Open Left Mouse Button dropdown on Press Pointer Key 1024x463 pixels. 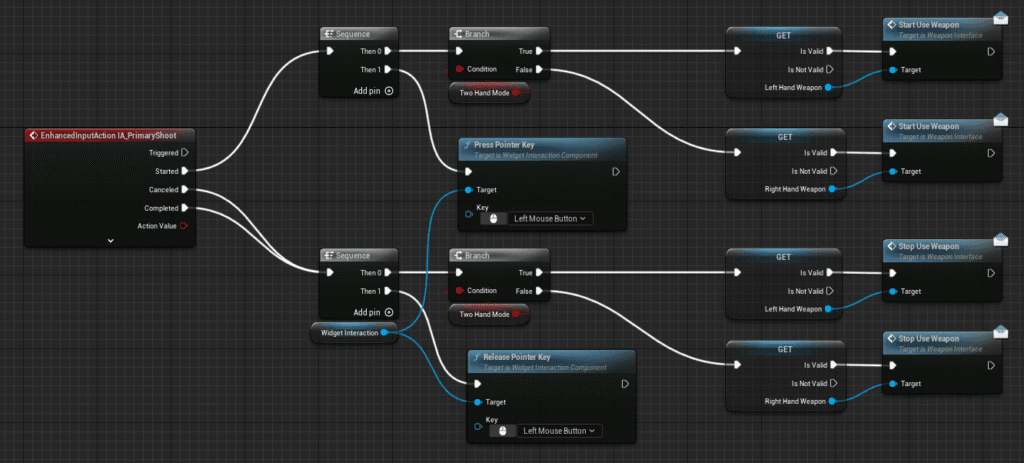click(550, 219)
